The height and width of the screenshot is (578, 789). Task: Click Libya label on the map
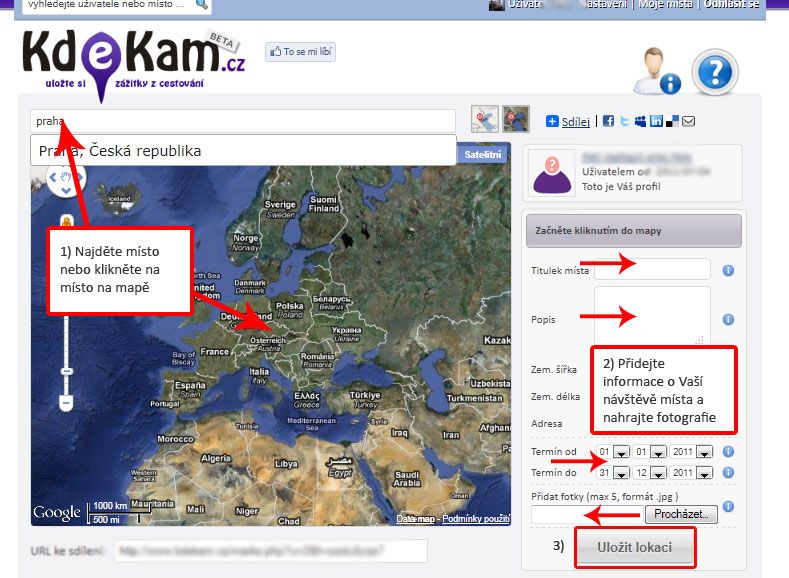pos(286,464)
